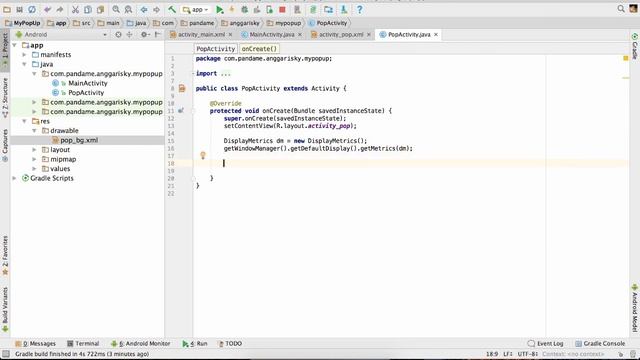The width and height of the screenshot is (640, 360).
Task: Click the Save All toolbar icon
Action: 19,9
